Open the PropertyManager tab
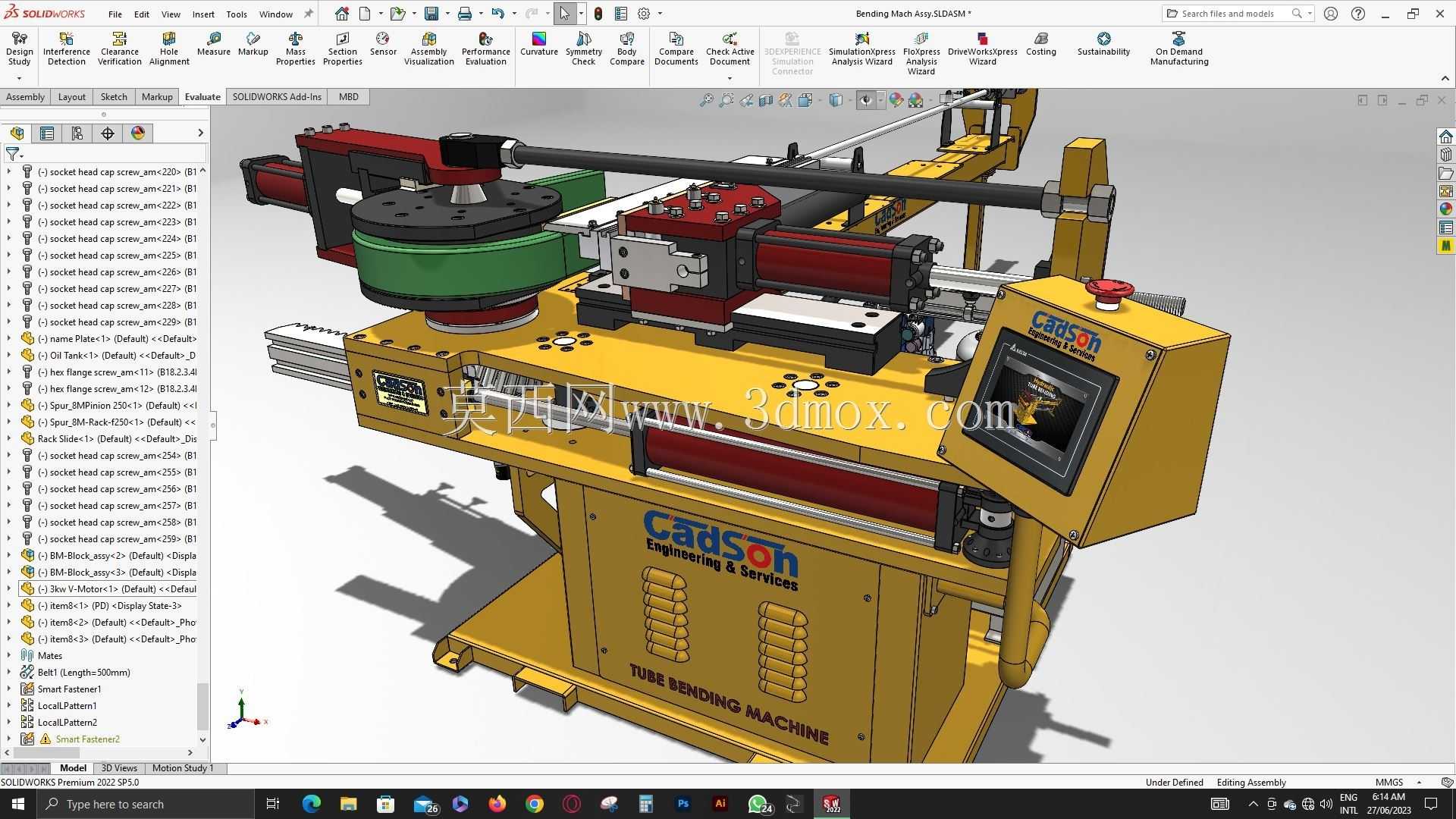The height and width of the screenshot is (819, 1456). pyautogui.click(x=47, y=133)
